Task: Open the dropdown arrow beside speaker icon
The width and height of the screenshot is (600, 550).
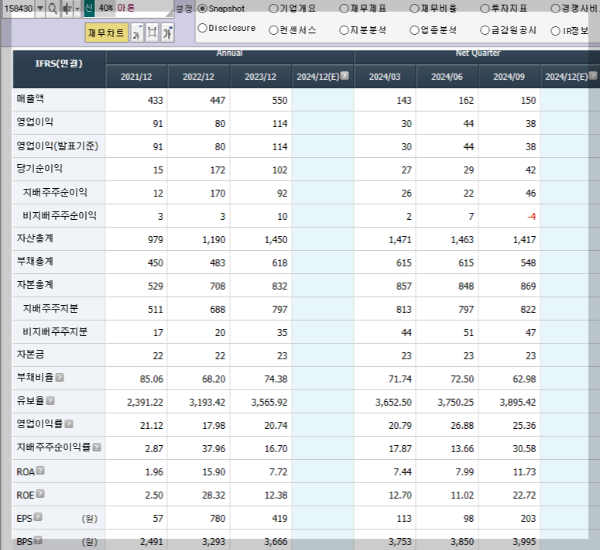Action: tap(77, 8)
